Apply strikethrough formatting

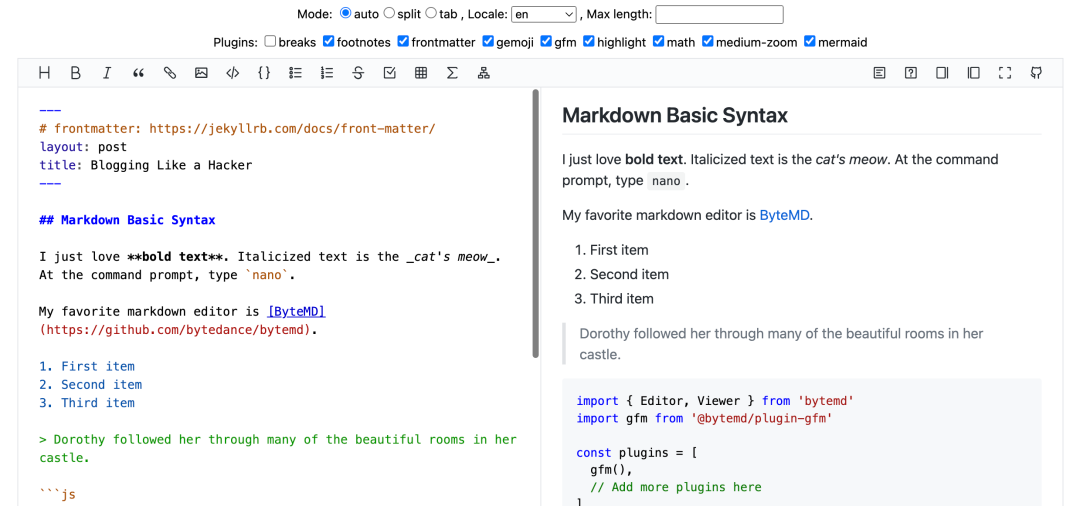358,73
